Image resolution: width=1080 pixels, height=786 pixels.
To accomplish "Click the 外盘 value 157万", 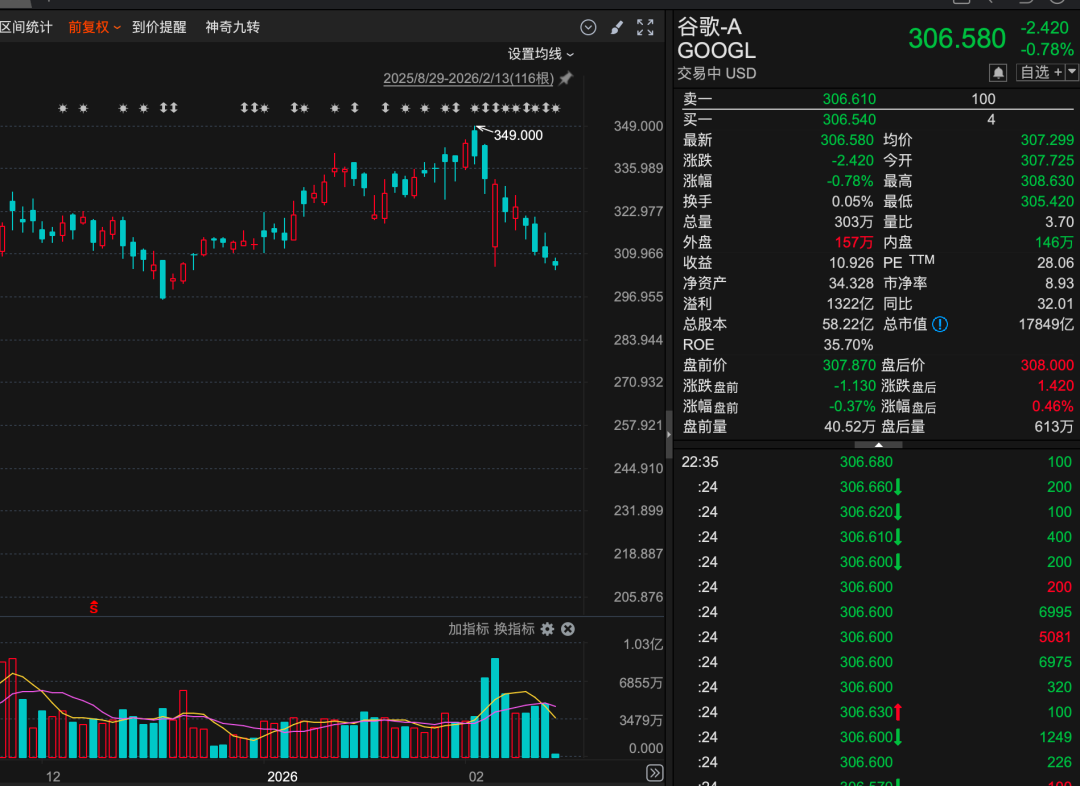I will (x=854, y=242).
